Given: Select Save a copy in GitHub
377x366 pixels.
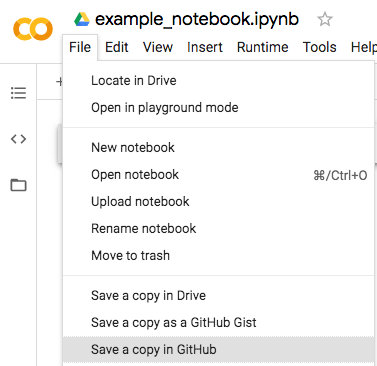Looking at the screenshot, I should pyautogui.click(x=219, y=350).
